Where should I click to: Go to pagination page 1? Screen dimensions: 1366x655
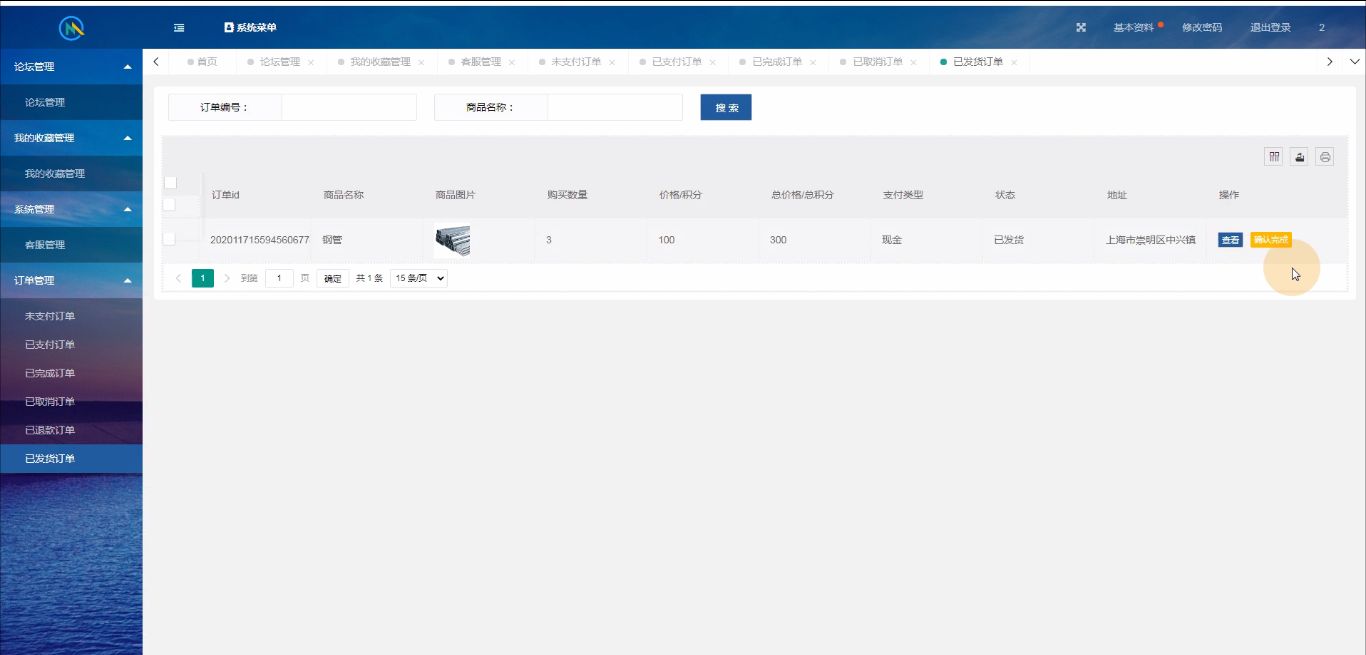pos(203,278)
